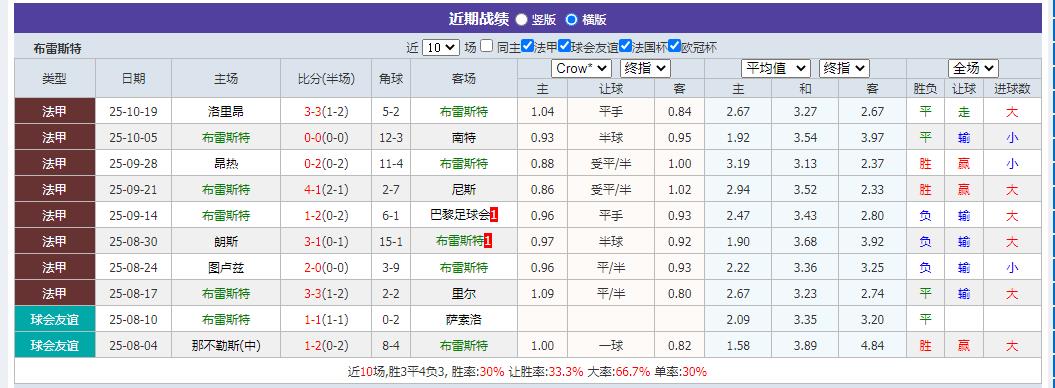Click red card badge beside 巴黎足球会

tap(495, 215)
